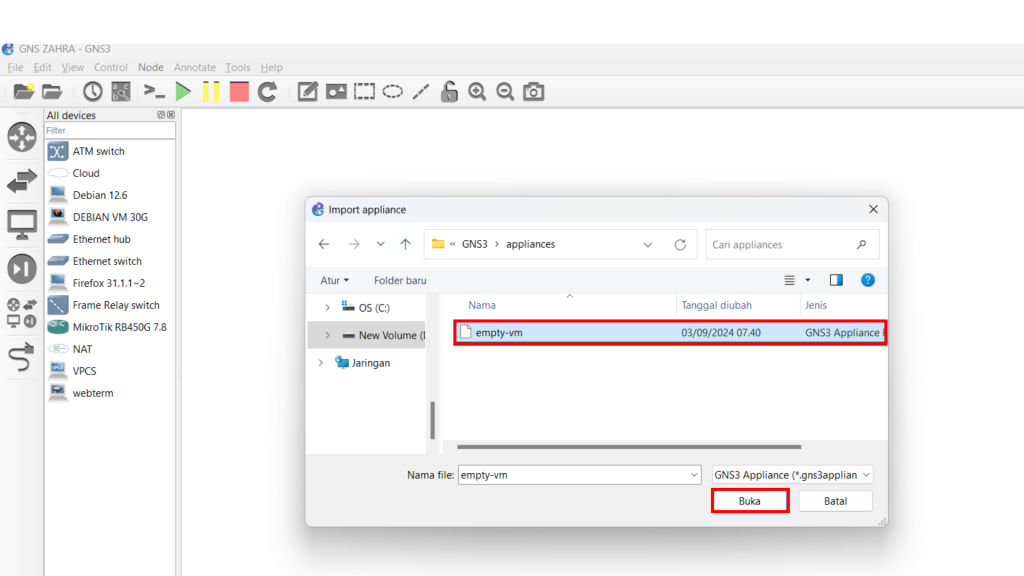Viewport: 1024px width, 576px height.
Task: Open the file type GNS3 Appliance dropdown
Action: coord(792,475)
